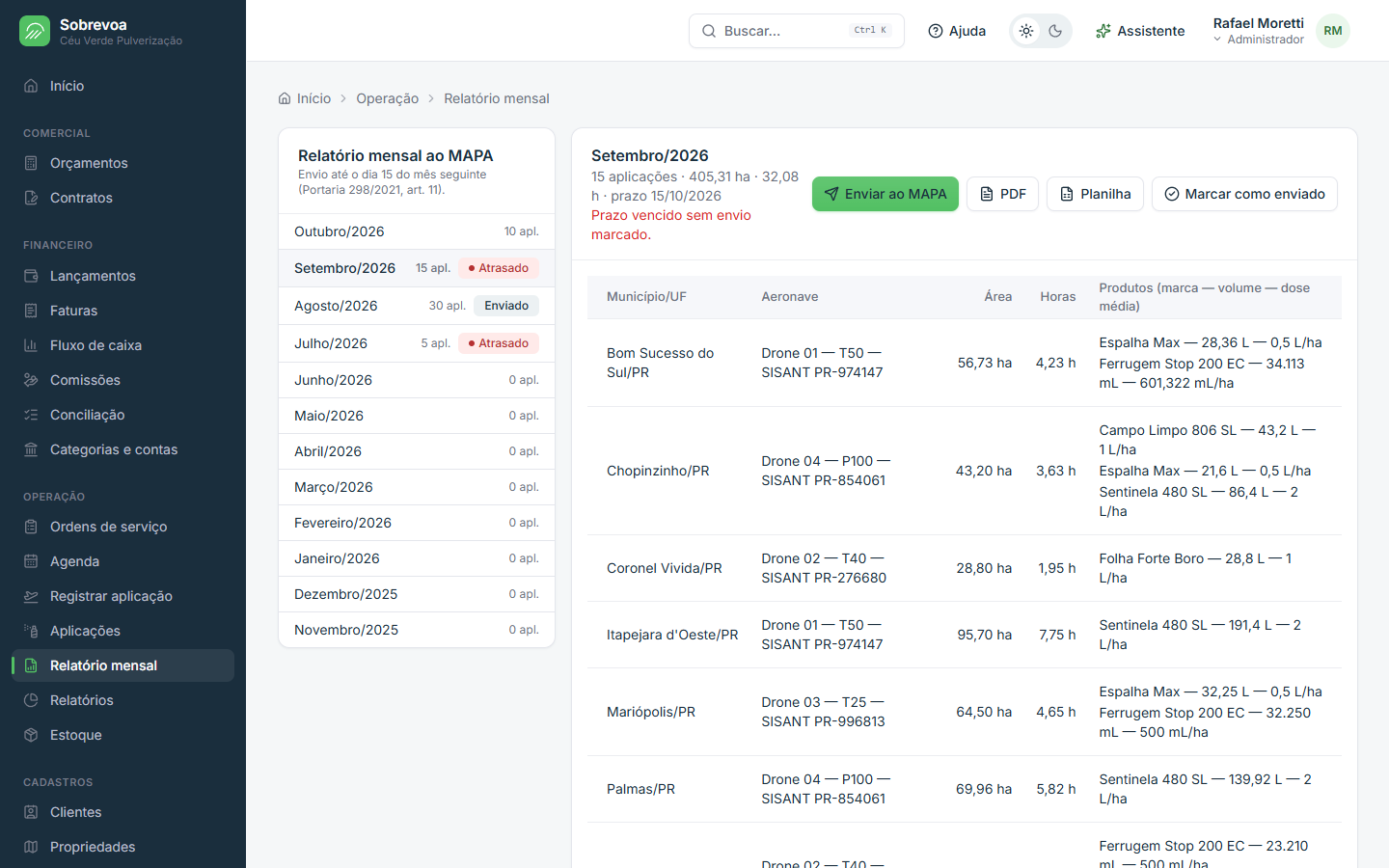The image size is (1389, 868).
Task: Click the Aplicações sidebar icon
Action: pyautogui.click(x=31, y=631)
